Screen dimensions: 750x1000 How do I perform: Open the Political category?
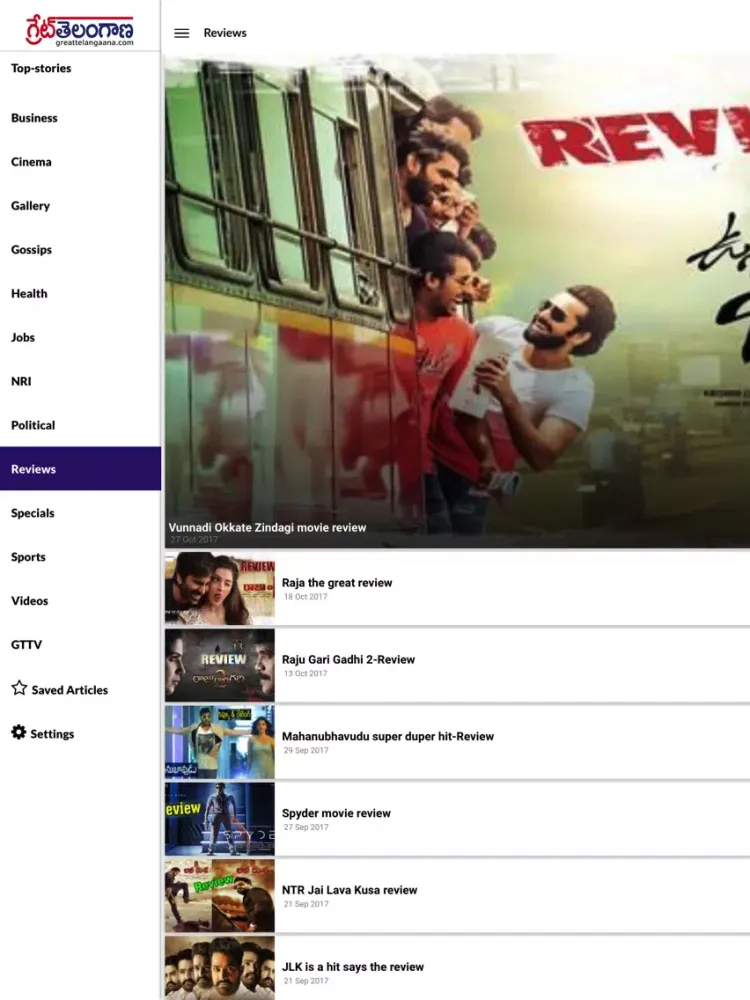coord(33,425)
